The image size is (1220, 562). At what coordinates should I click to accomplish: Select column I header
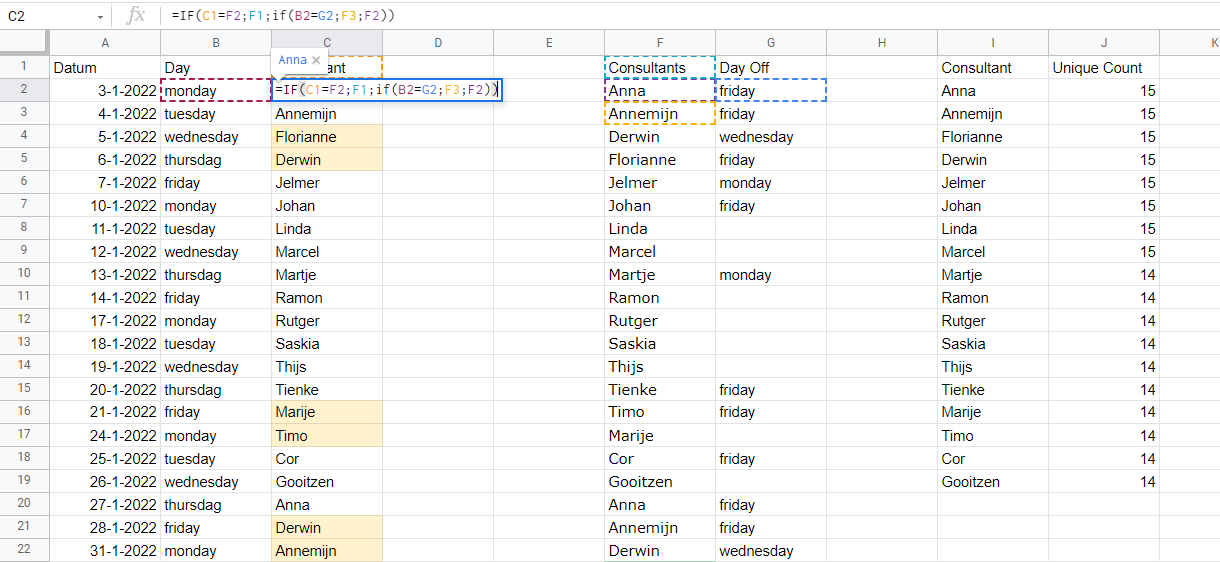(x=993, y=42)
